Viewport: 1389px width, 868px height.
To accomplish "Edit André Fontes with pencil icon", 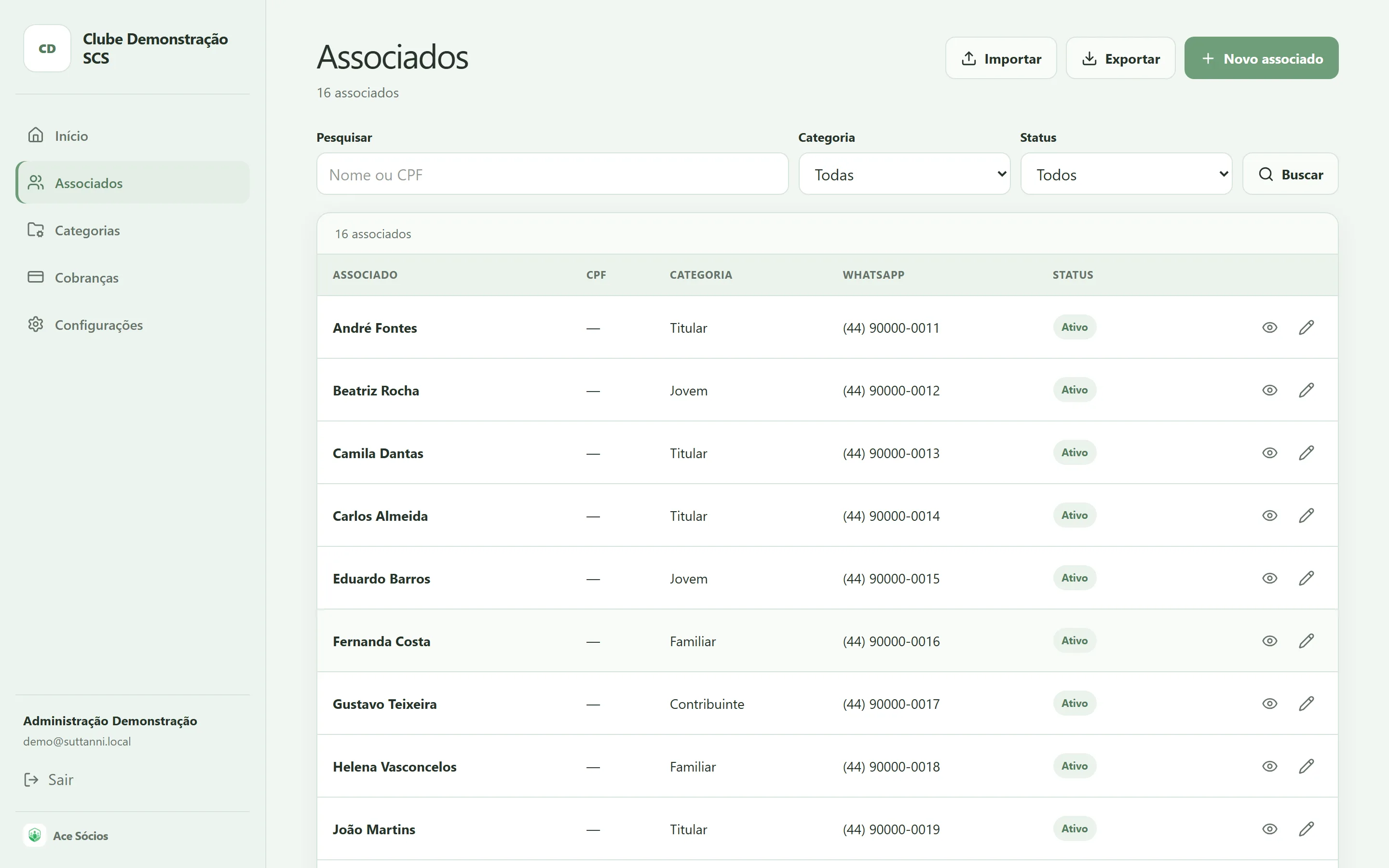I will (x=1306, y=327).
